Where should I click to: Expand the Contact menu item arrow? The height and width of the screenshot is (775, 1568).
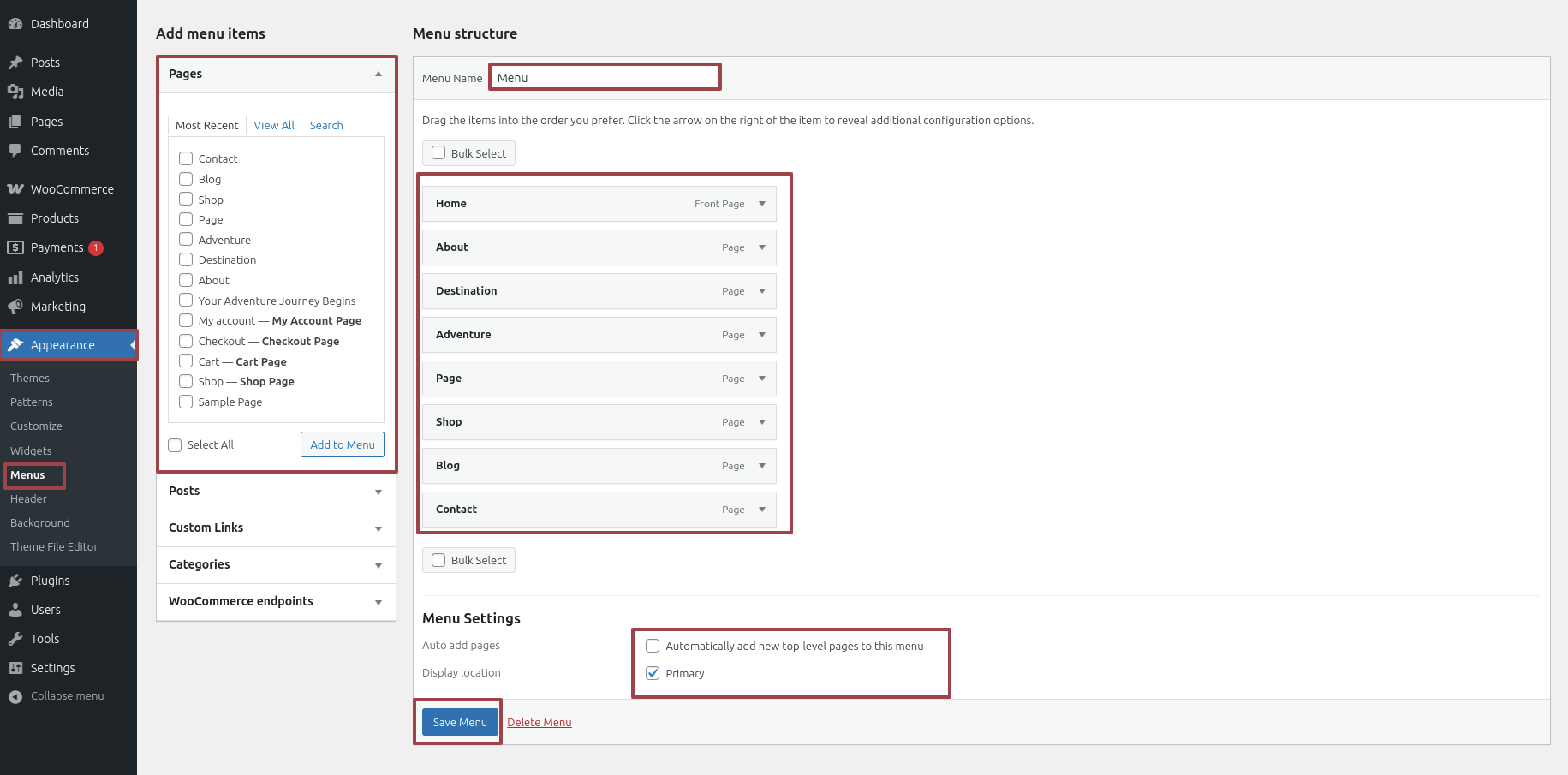coord(762,510)
